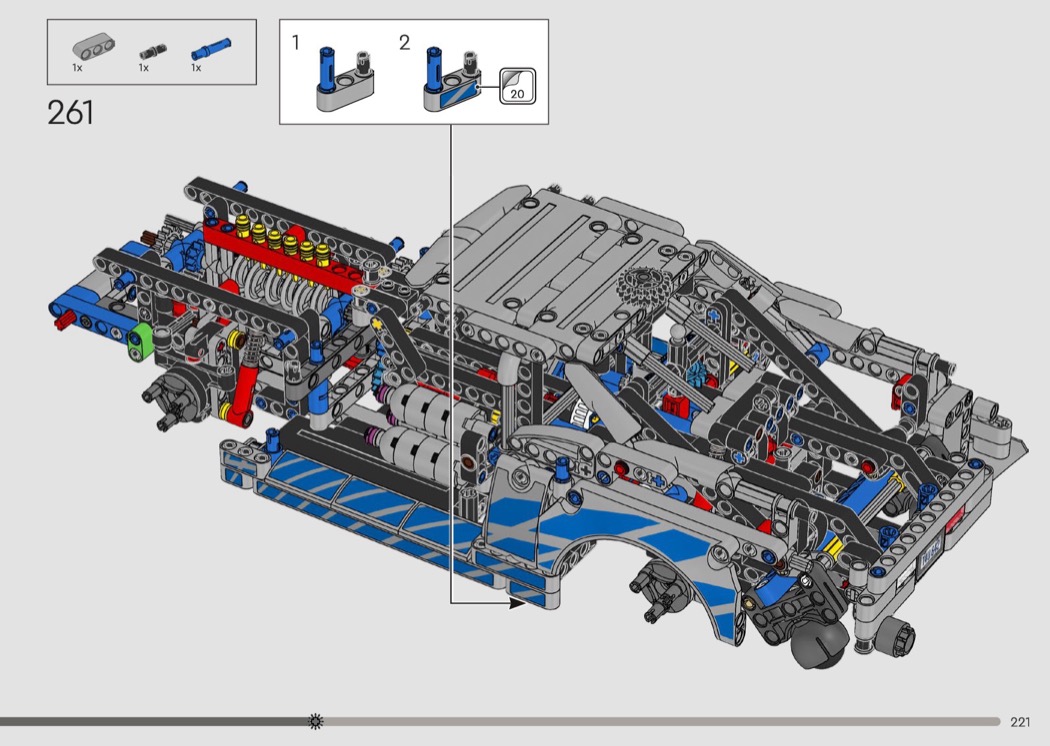Click the page number 221
The width and height of the screenshot is (1050, 746).
pos(1020,722)
